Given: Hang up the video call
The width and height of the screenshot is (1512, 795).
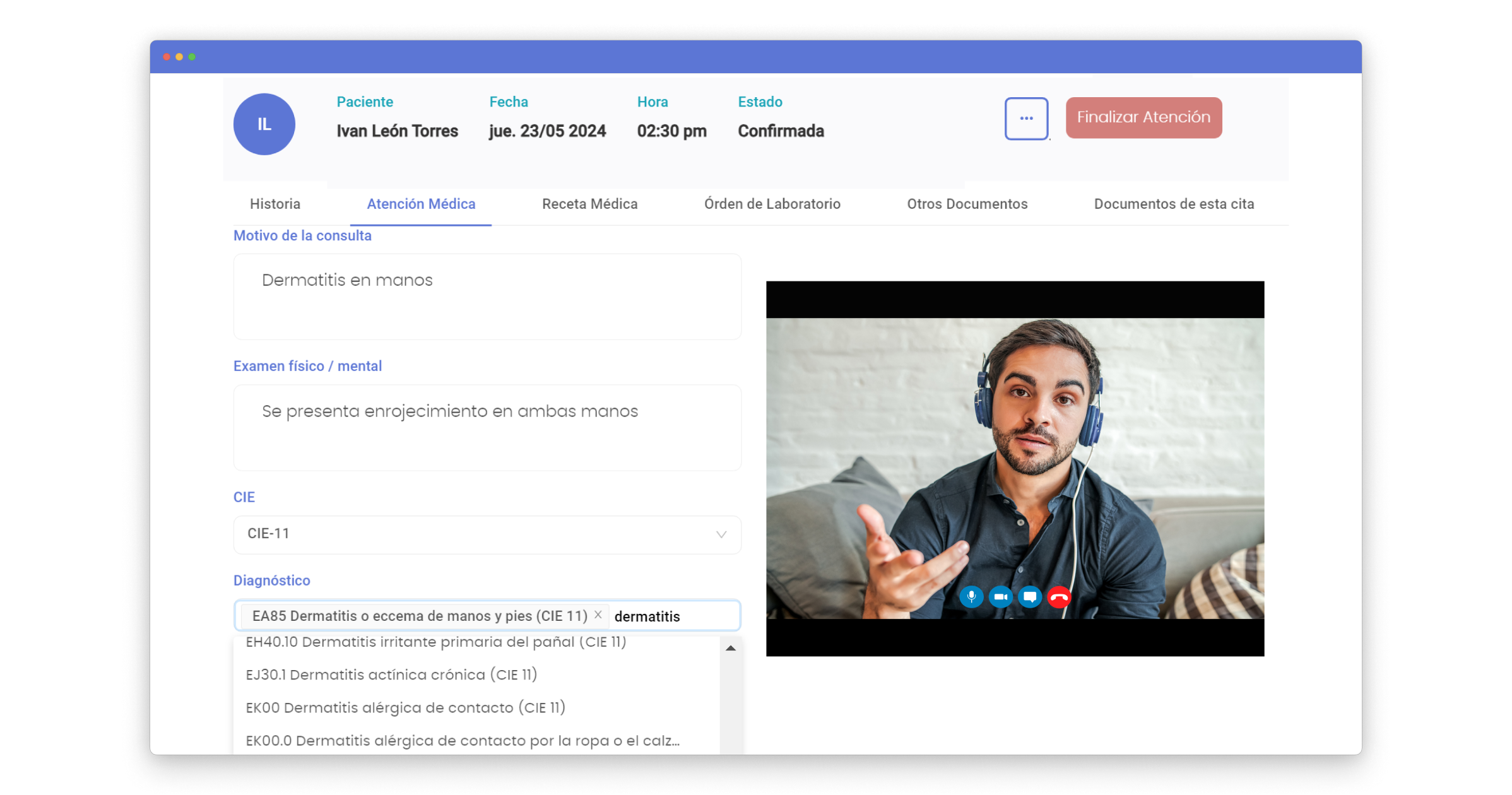Looking at the screenshot, I should 1059,596.
